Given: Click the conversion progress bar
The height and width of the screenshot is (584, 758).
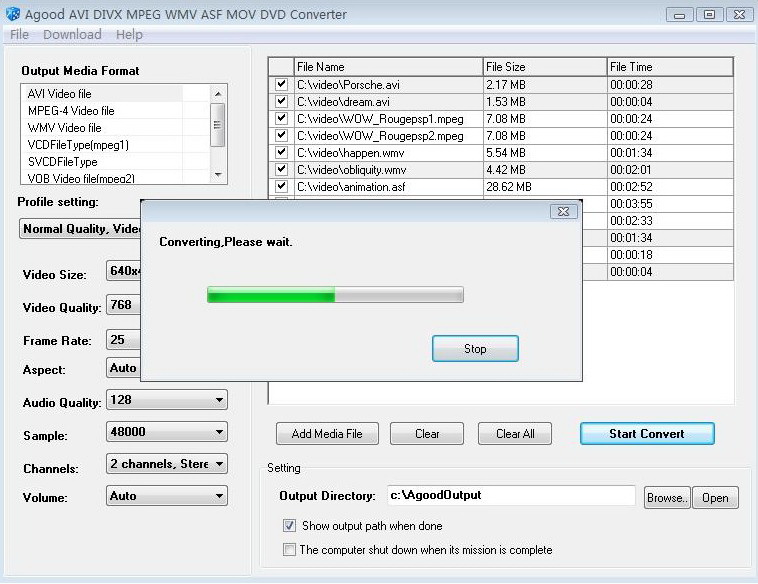Looking at the screenshot, I should tap(335, 294).
